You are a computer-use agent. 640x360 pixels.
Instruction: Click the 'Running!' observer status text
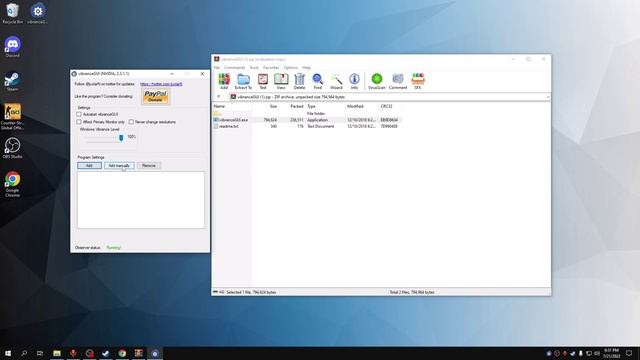[113, 247]
